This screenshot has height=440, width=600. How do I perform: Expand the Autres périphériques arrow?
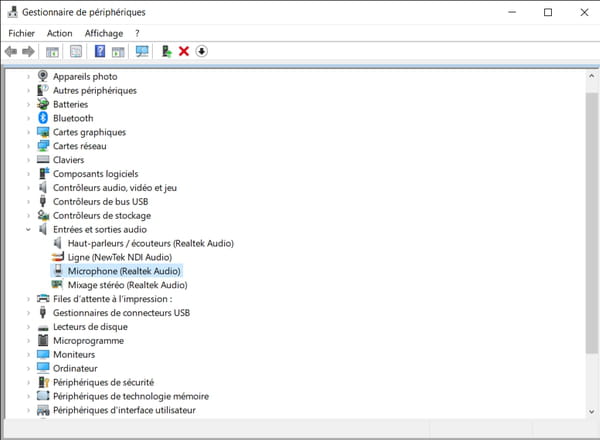click(x=28, y=91)
